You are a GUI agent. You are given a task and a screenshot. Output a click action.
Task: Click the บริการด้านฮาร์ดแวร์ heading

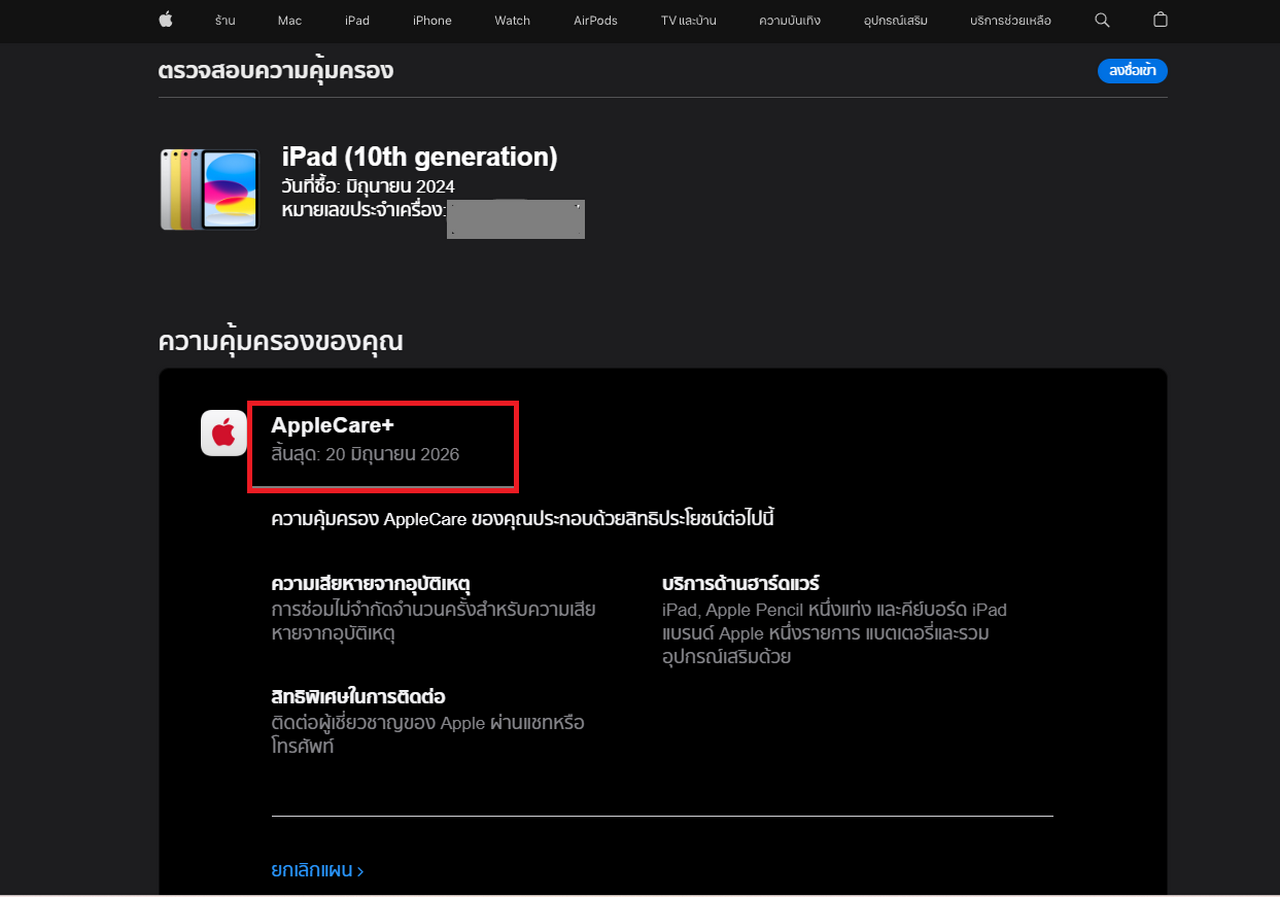(x=741, y=583)
